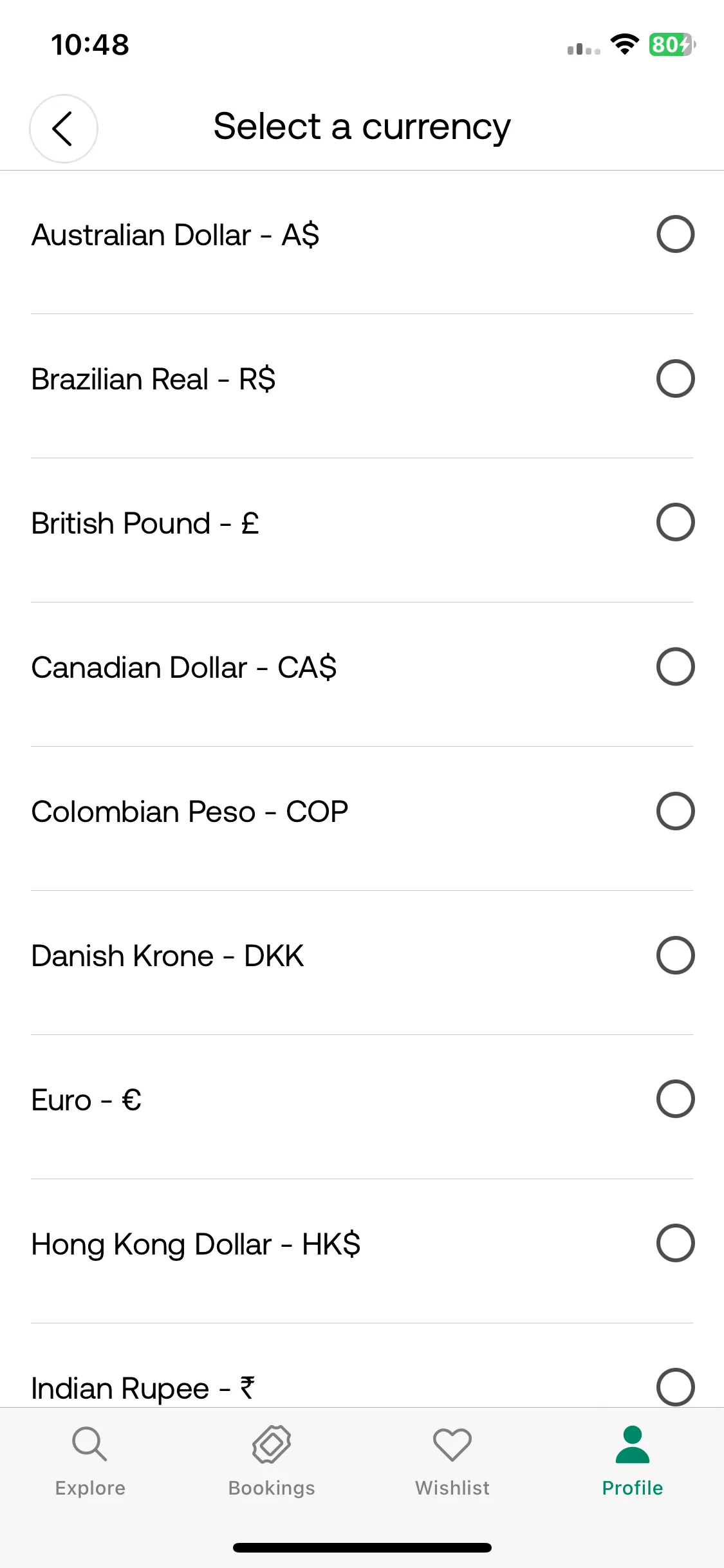
Task: Tap the Hong Kong Dollar label
Action: 196,1244
